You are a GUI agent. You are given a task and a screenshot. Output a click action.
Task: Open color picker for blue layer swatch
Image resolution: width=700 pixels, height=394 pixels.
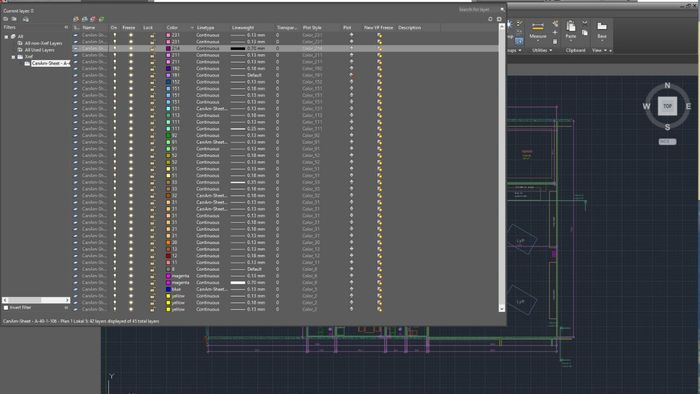[x=168, y=289]
